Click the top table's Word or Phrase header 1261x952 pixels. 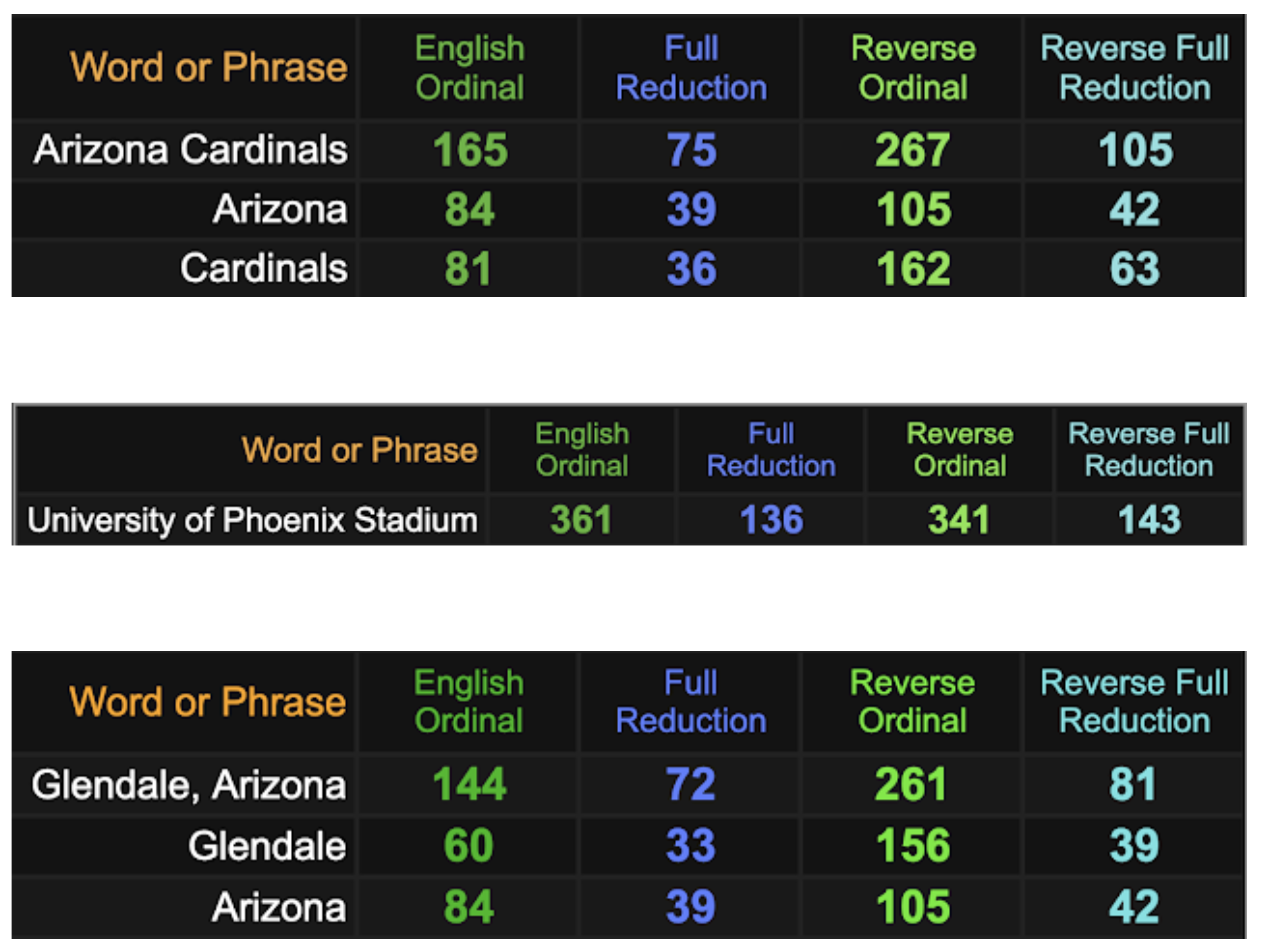pos(209,67)
